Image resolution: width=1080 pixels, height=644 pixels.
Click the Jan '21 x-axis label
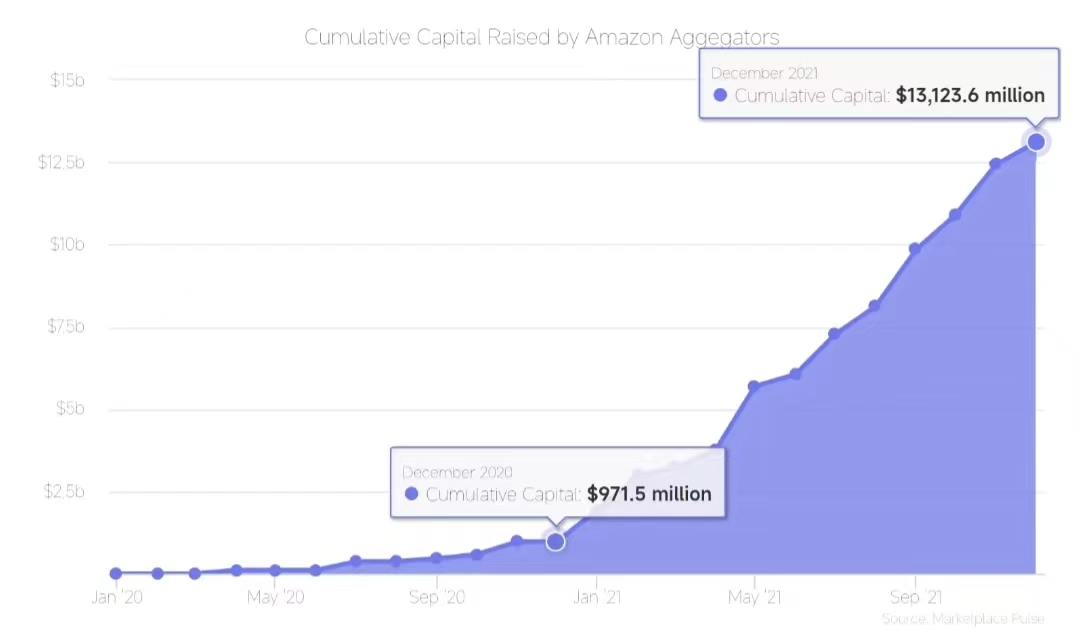(598, 598)
